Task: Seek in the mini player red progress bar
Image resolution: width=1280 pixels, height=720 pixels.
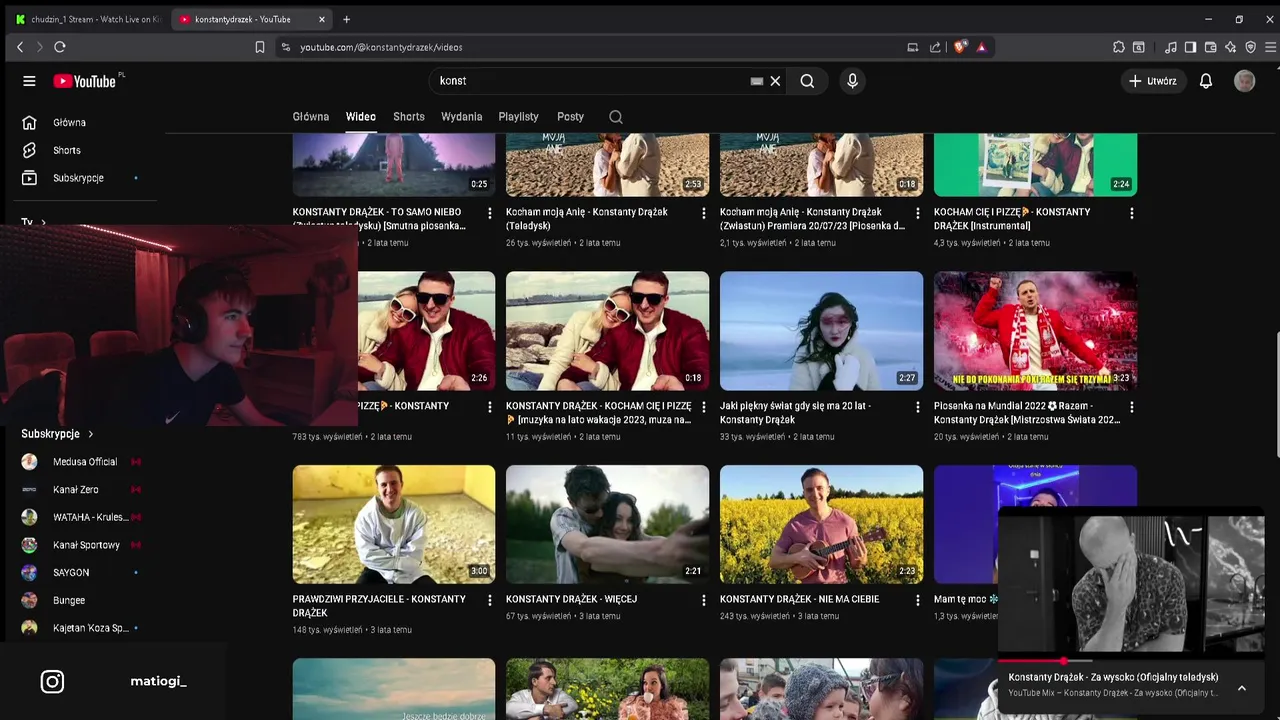Action: [x=1131, y=661]
